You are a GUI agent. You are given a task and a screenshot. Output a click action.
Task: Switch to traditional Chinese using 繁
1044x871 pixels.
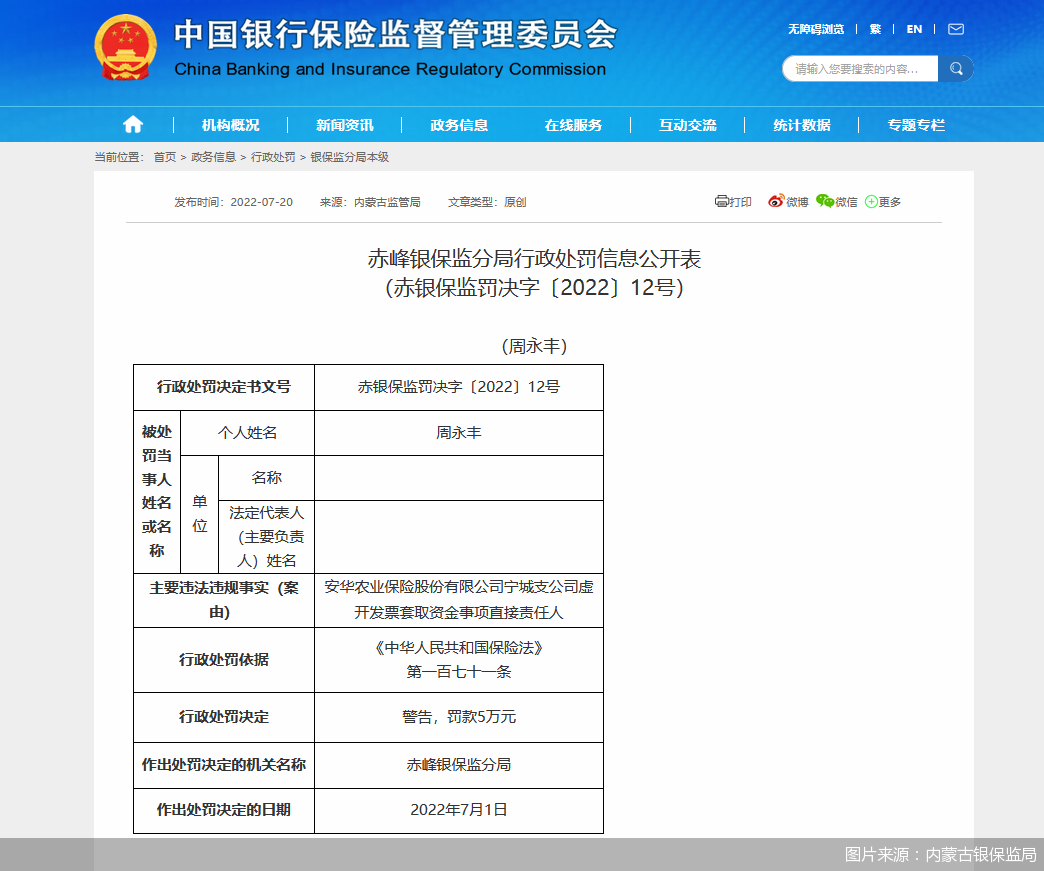(x=874, y=29)
